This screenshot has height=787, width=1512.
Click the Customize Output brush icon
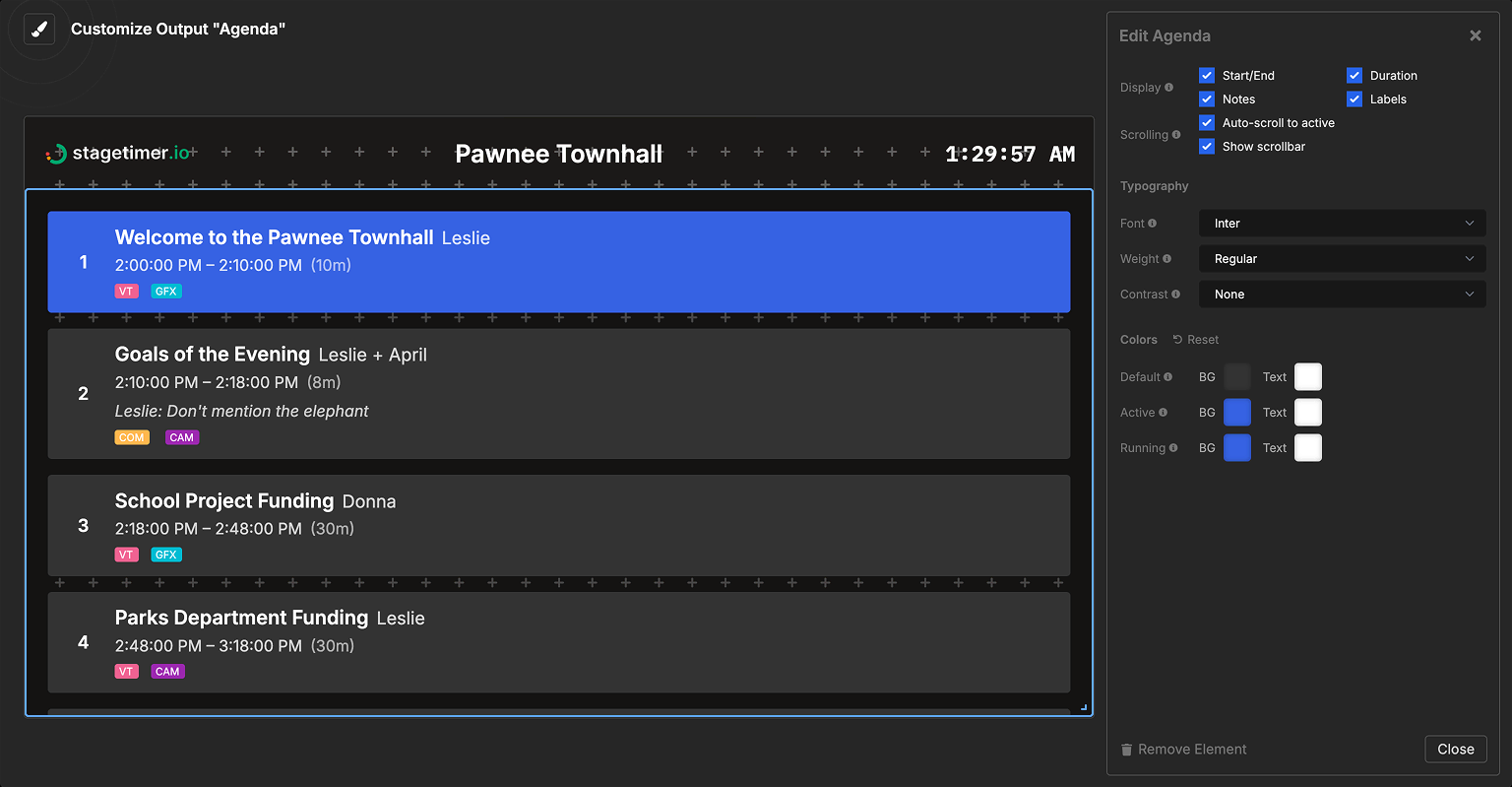click(39, 29)
